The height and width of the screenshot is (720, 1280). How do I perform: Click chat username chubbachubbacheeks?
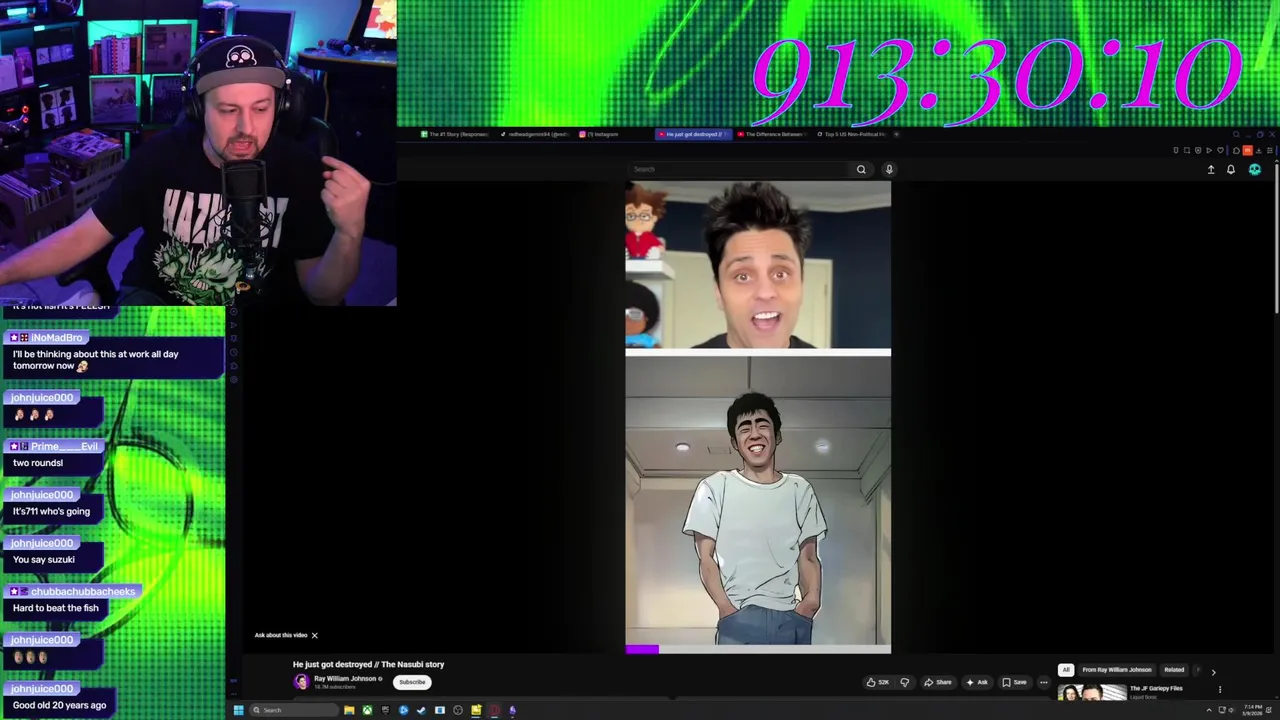(82, 591)
